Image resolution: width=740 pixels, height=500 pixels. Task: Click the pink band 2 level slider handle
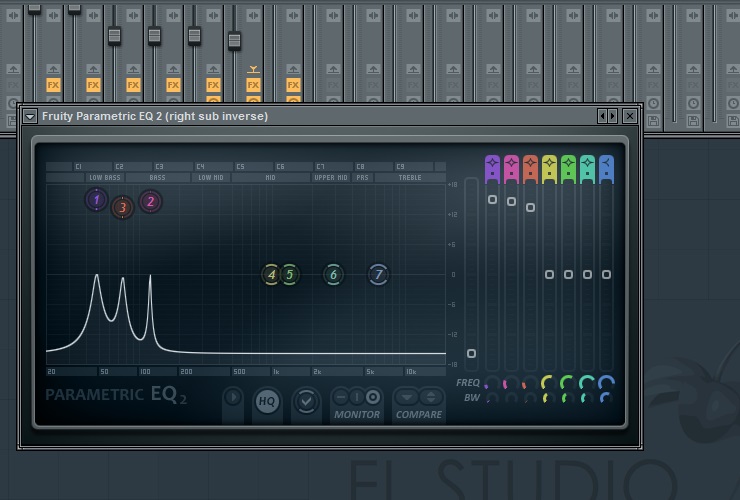(511, 202)
